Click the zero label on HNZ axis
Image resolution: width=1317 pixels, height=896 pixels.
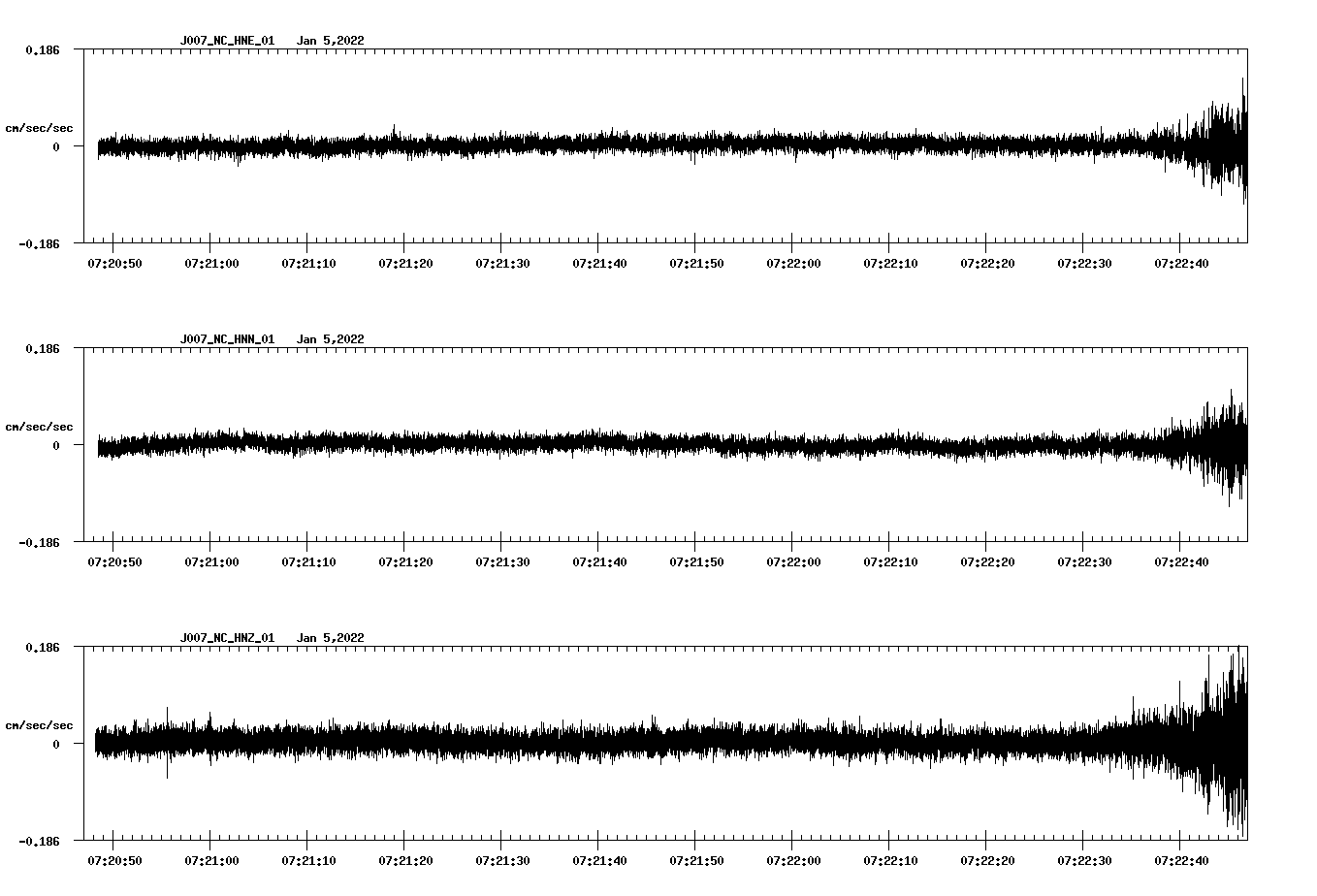point(56,744)
